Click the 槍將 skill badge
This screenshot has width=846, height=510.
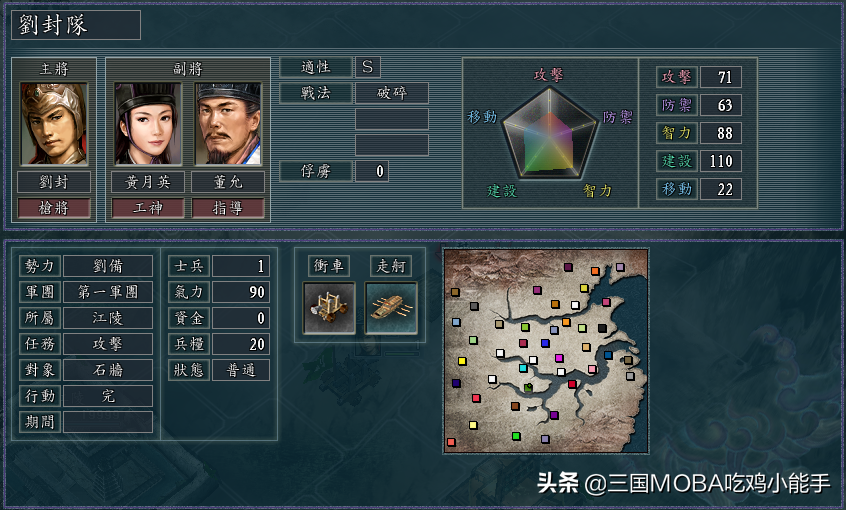tap(53, 208)
